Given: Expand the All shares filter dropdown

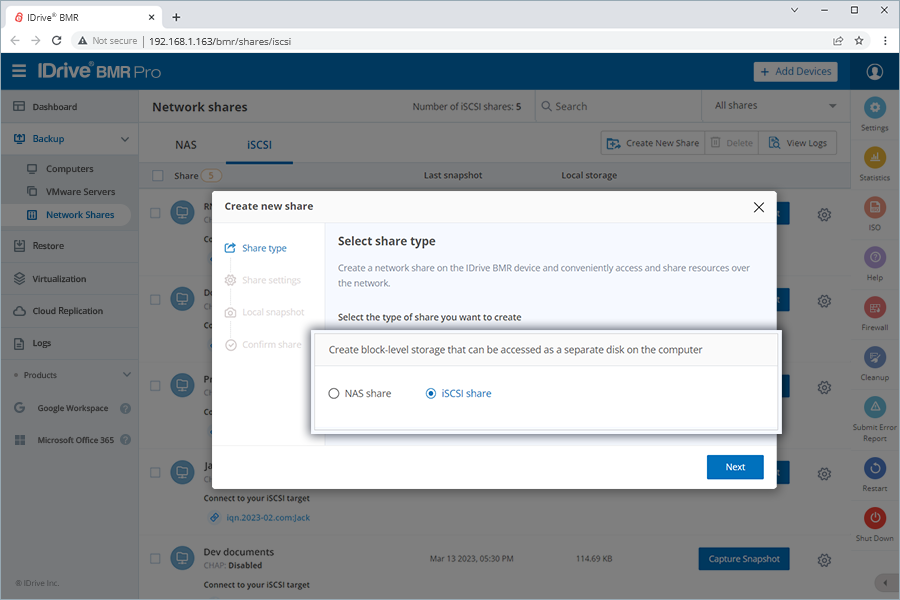Looking at the screenshot, I should point(775,105).
